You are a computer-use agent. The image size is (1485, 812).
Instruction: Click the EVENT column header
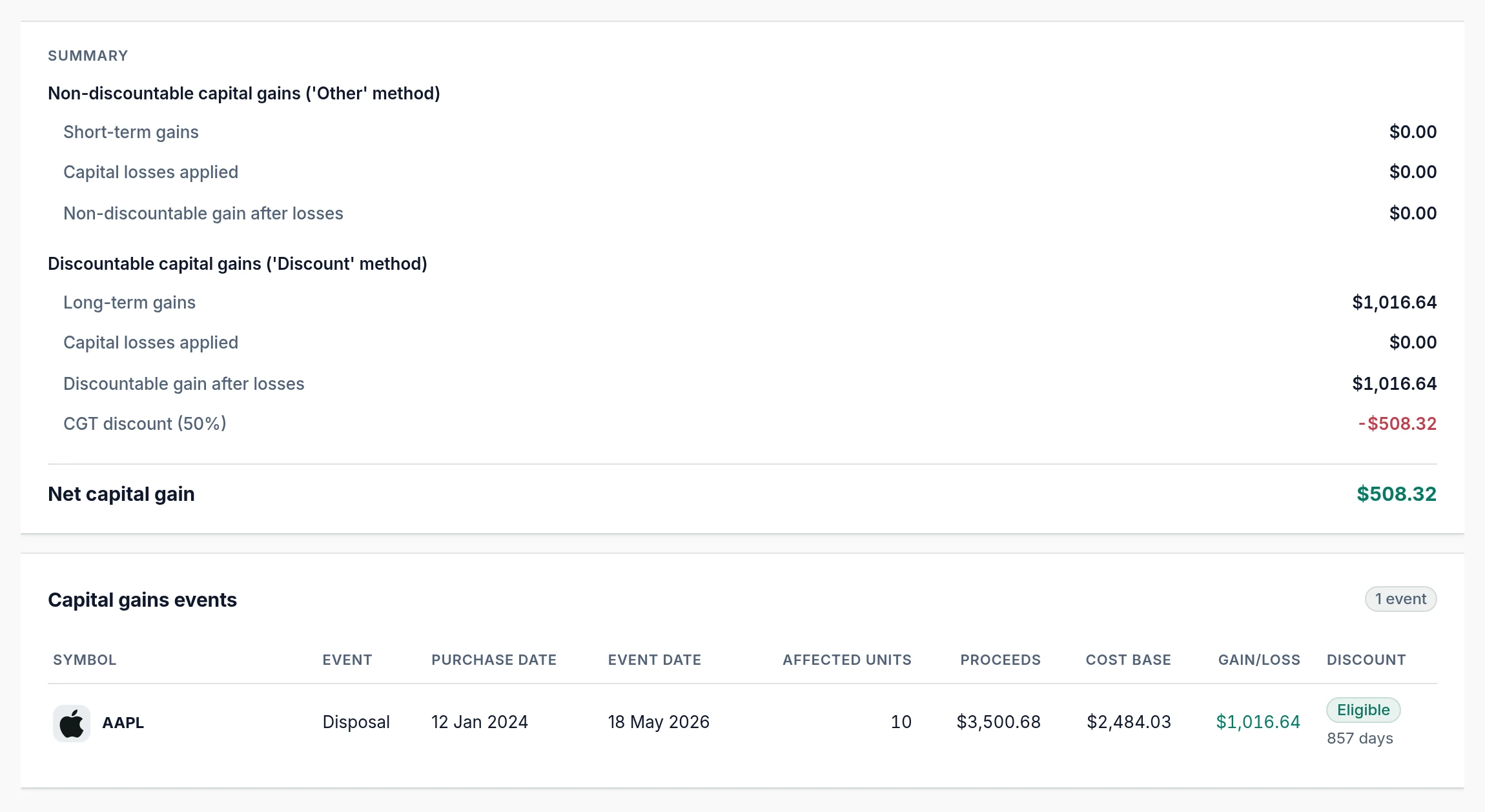(347, 660)
